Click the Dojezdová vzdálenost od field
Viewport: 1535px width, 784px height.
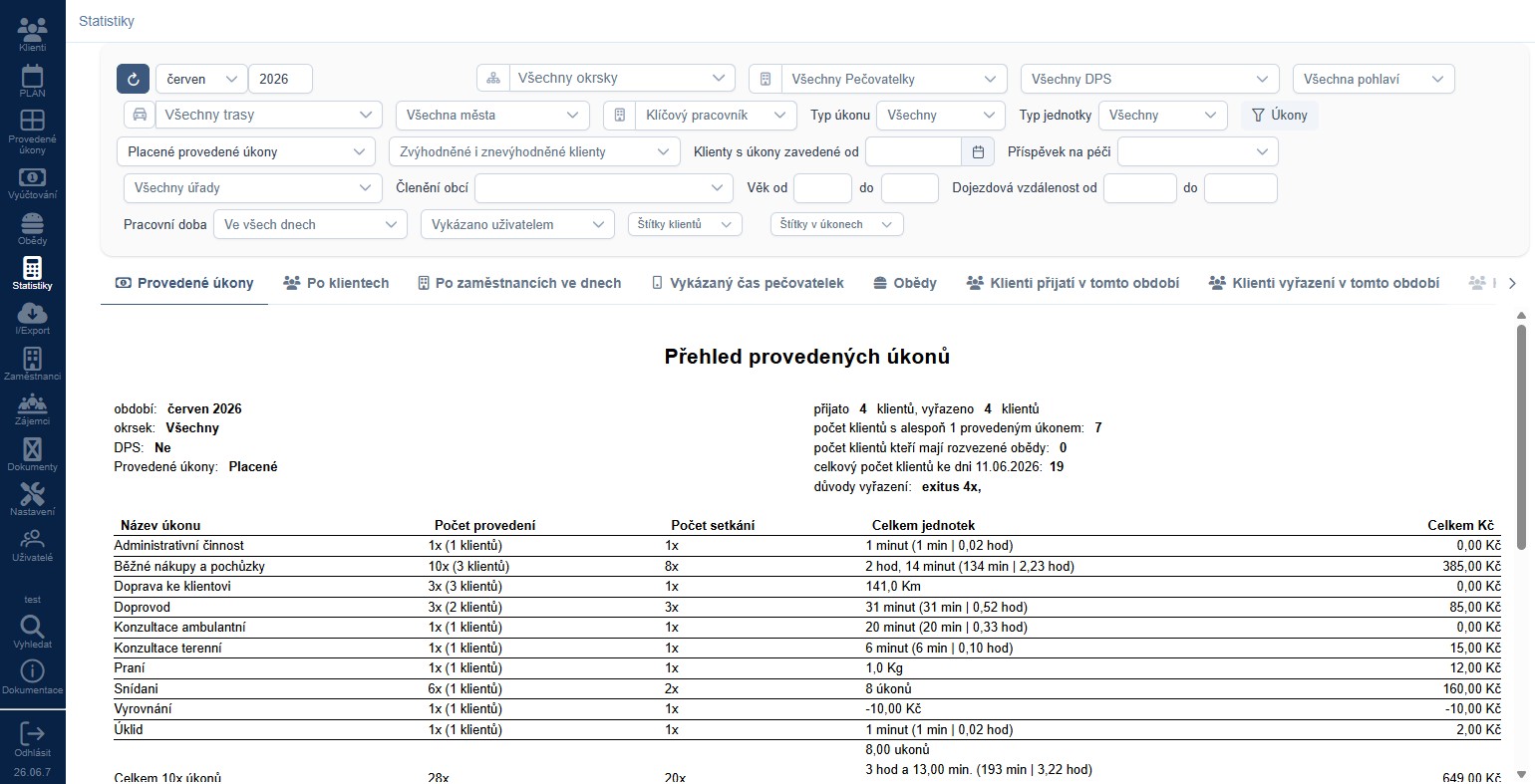(1140, 187)
